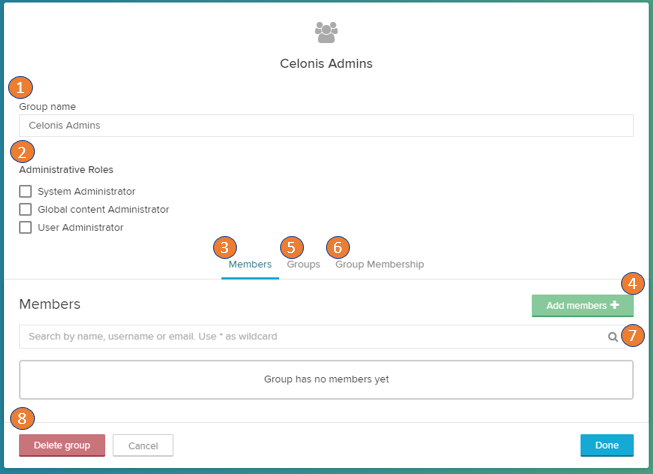Click the group people icon at top
The image size is (653, 474).
[x=326, y=33]
